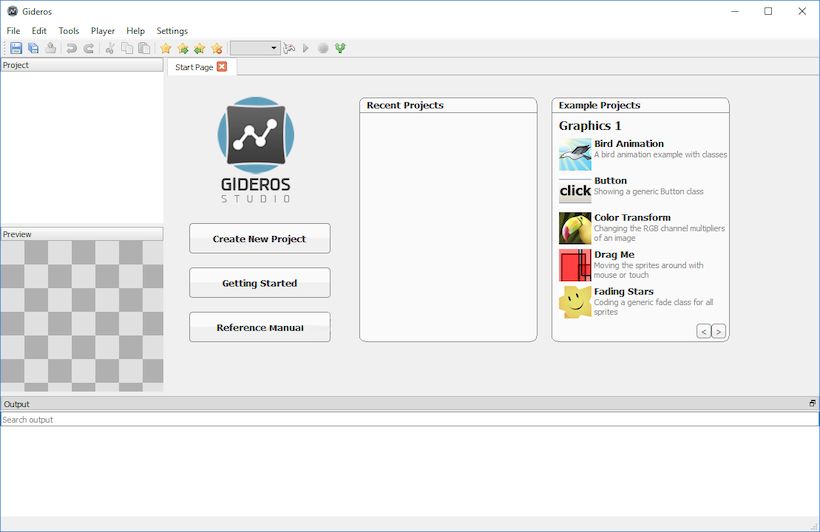Open the Settings menu

coord(172,31)
